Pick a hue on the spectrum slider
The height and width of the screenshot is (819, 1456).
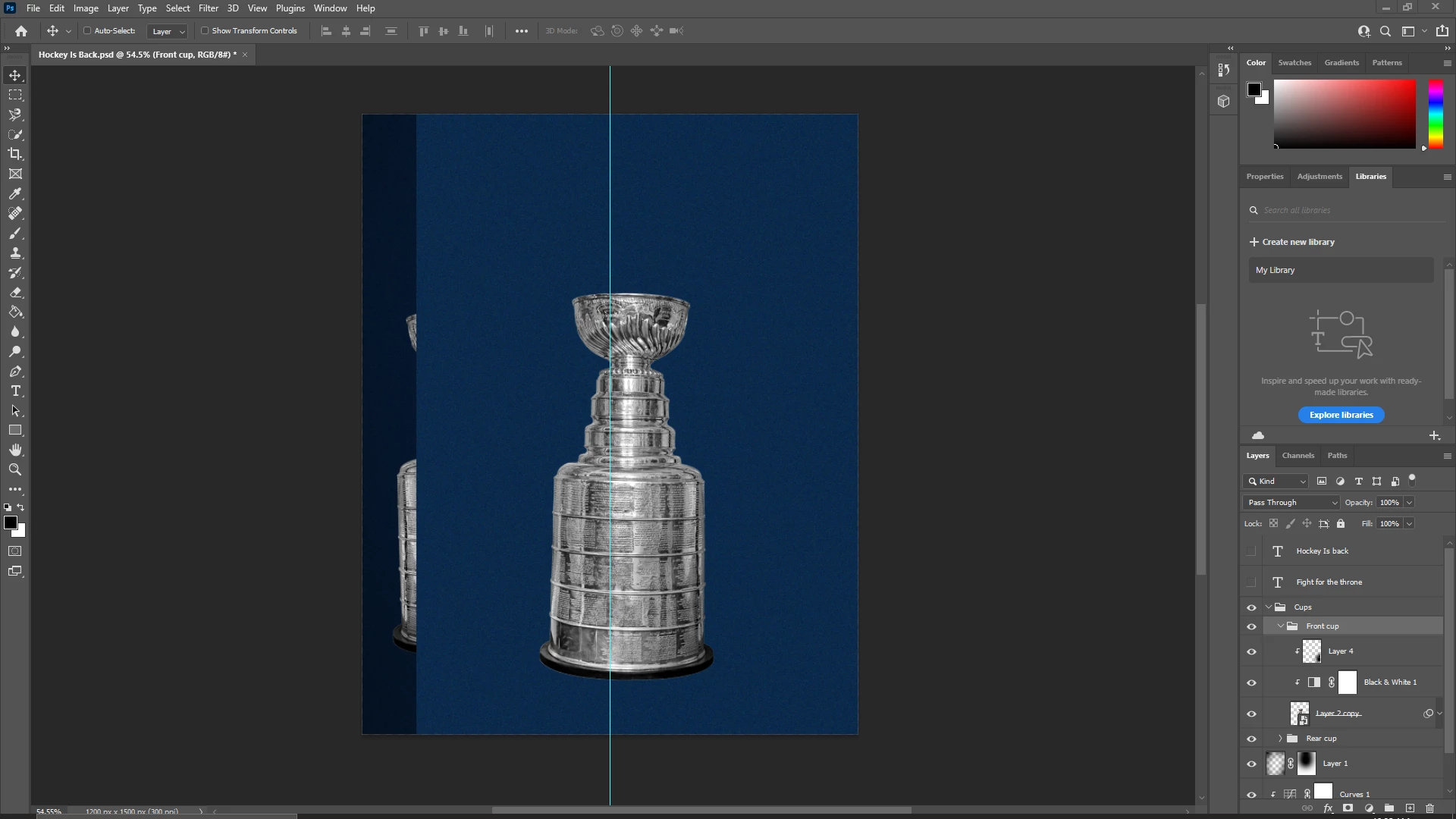[1436, 114]
